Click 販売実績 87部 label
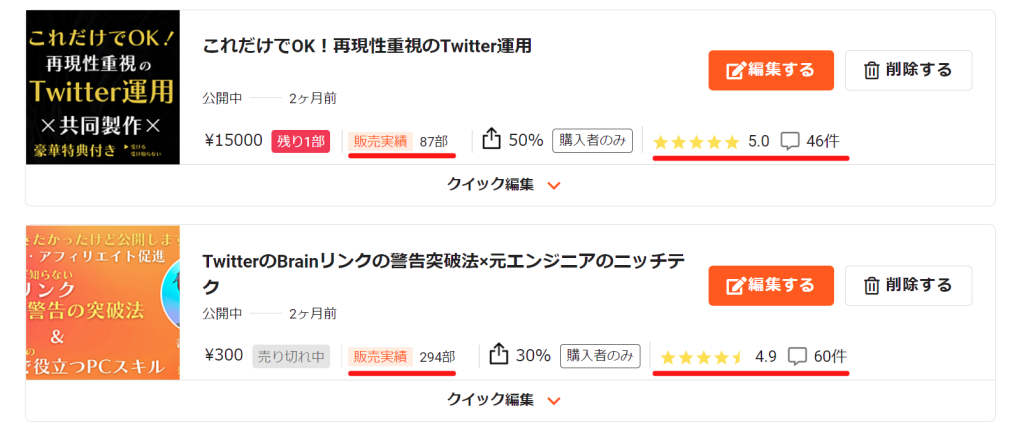 400,141
